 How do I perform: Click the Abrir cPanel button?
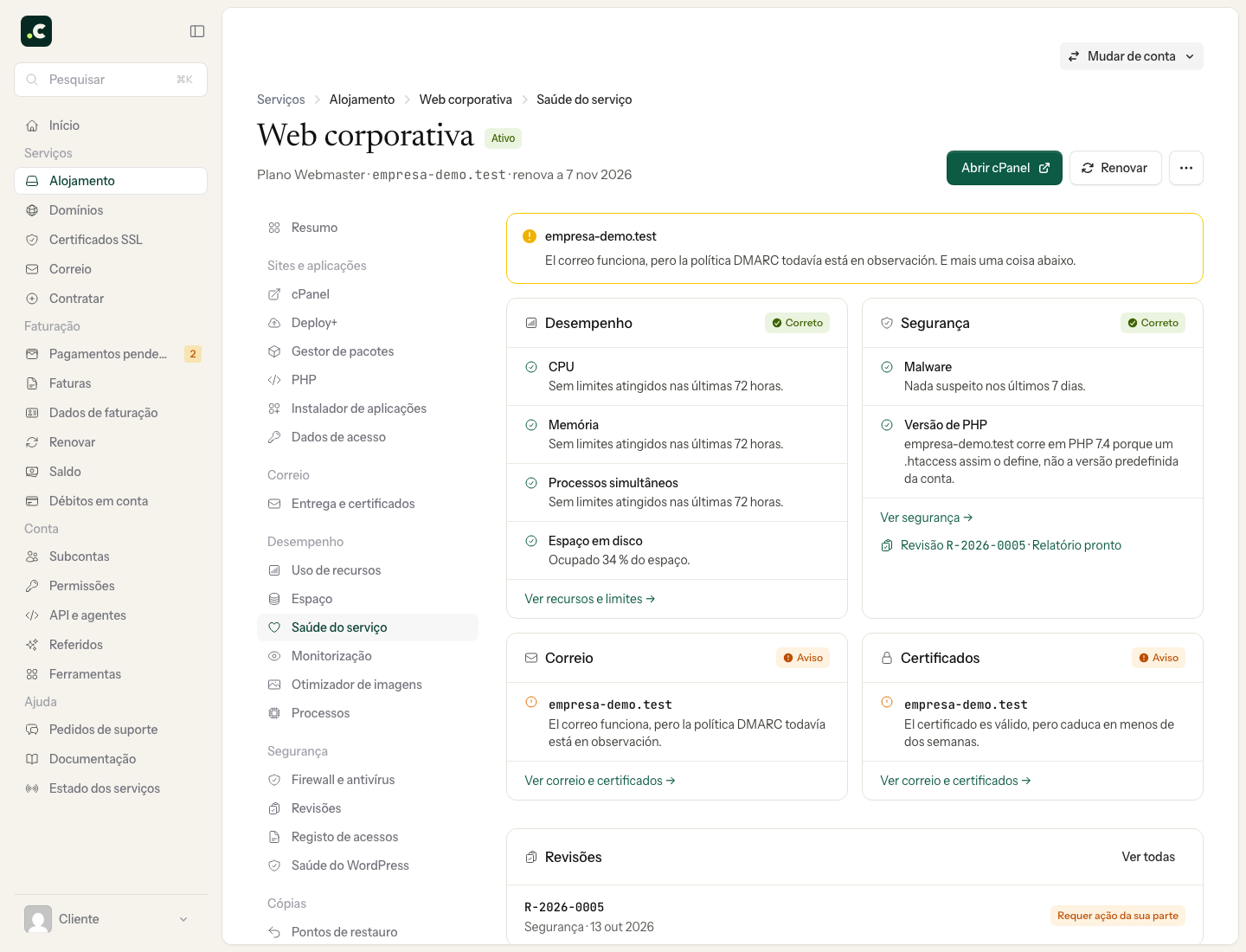[1005, 168]
